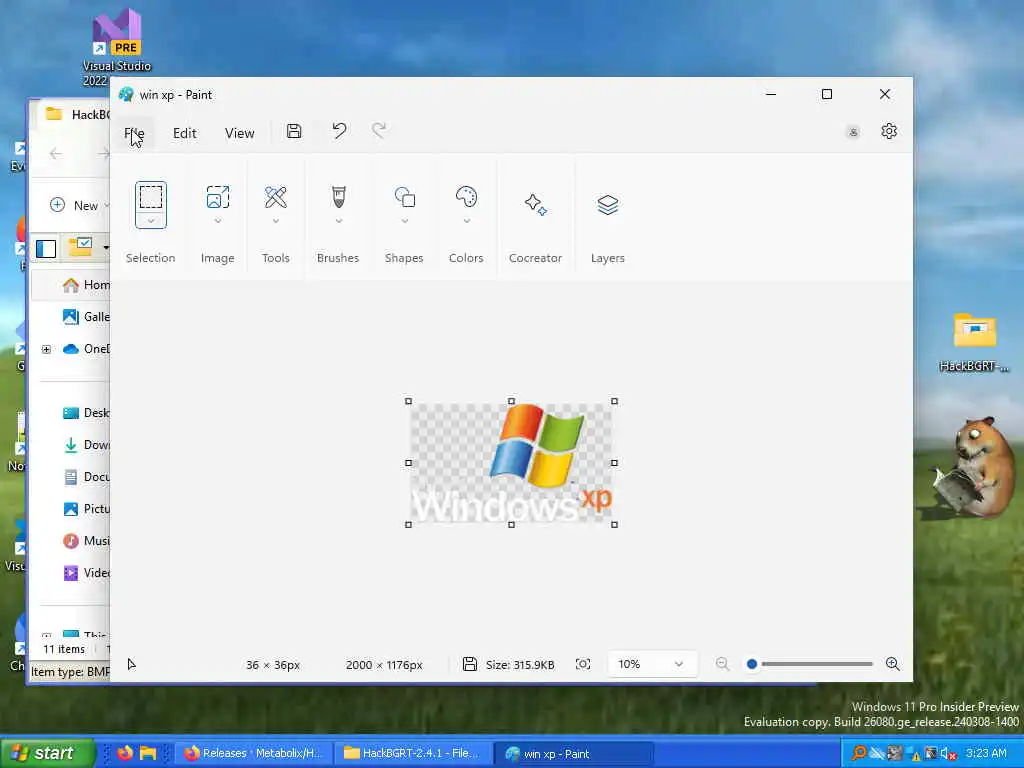Screen dimensions: 1024x768
Task: Click the bottom-right selection handle on canvas
Action: [614, 524]
